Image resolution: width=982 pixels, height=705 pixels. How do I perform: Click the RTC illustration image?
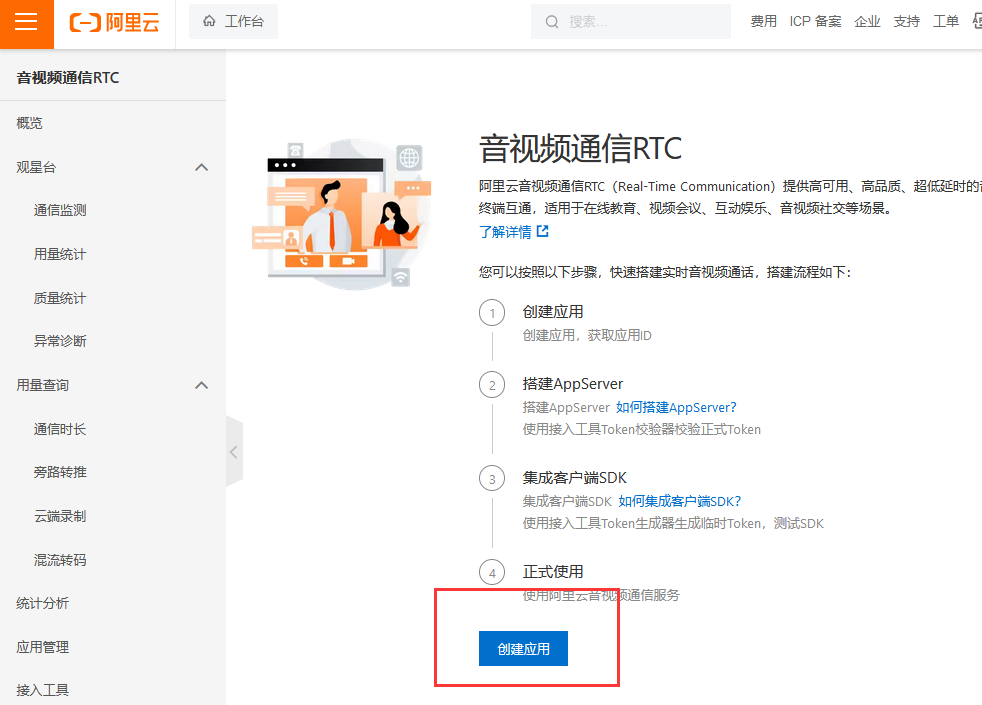click(x=342, y=214)
